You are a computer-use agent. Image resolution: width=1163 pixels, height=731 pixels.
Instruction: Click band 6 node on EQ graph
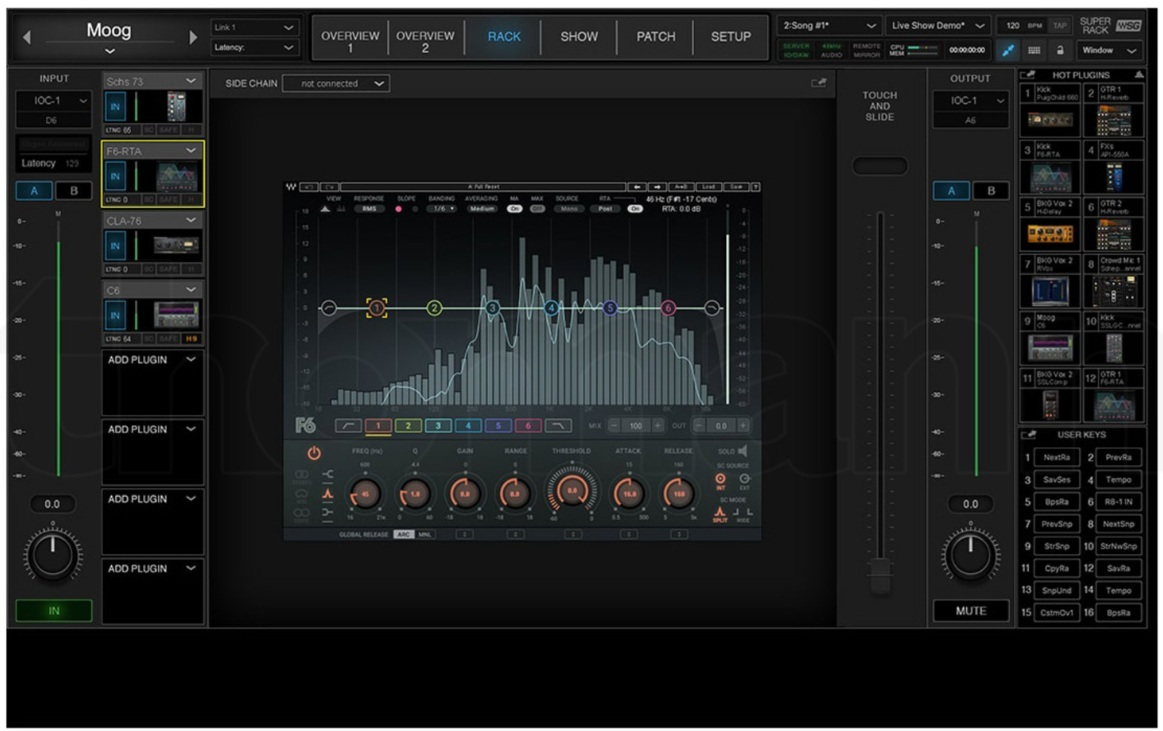[x=668, y=308]
